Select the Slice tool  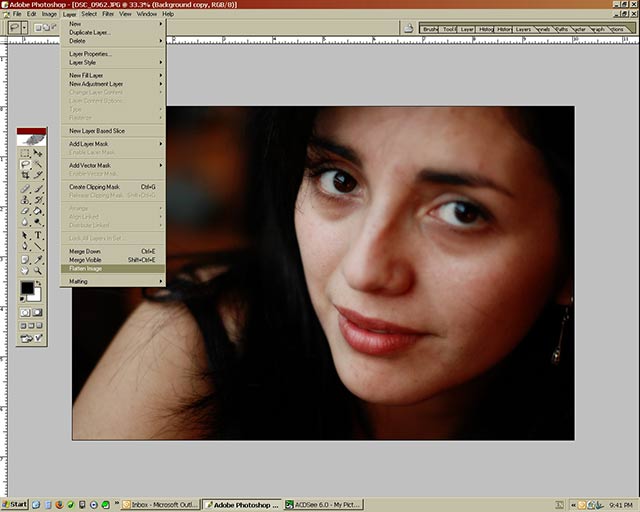point(38,175)
